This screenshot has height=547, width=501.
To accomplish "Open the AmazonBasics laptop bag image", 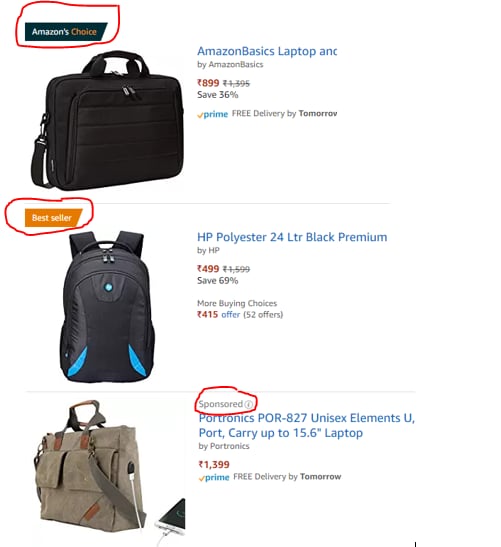I will (x=107, y=120).
